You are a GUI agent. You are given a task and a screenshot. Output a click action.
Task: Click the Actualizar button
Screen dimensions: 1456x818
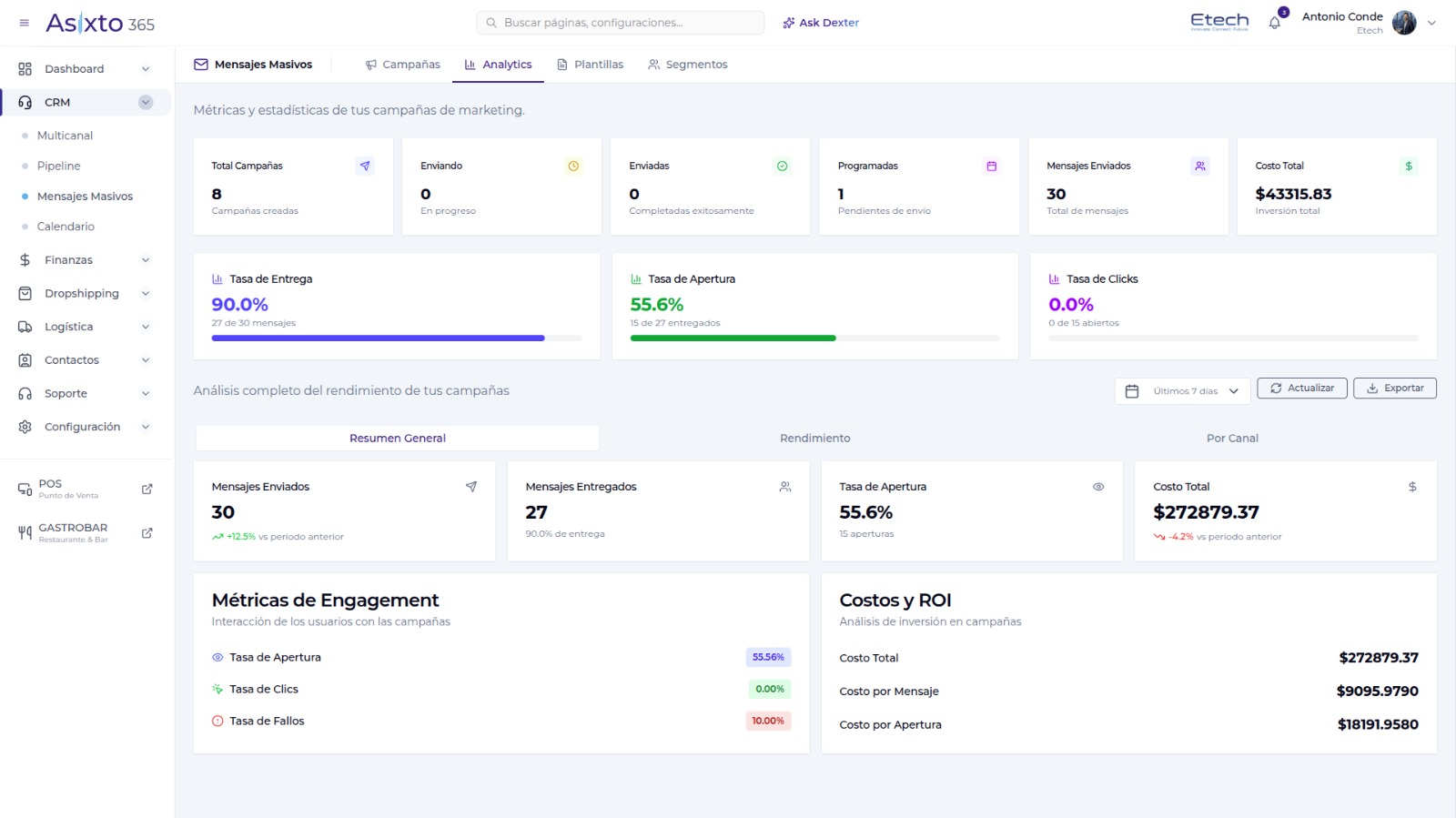1302,389
